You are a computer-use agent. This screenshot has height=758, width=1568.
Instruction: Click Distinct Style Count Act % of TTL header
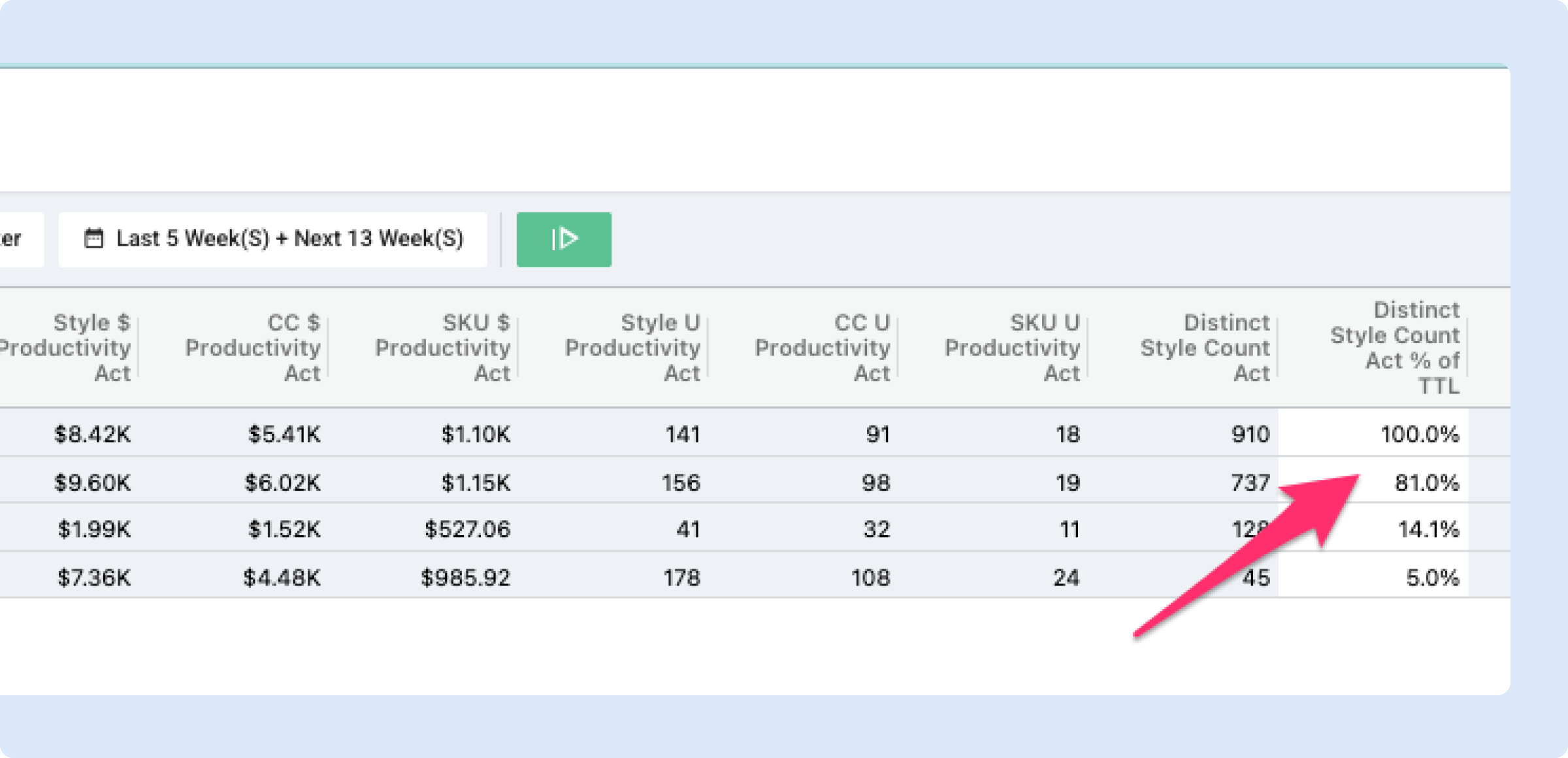click(1395, 348)
